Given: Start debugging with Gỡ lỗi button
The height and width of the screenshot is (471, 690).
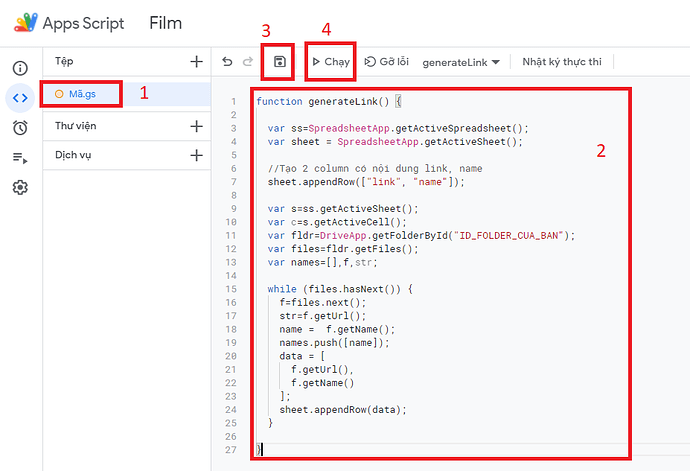Looking at the screenshot, I should 388,62.
